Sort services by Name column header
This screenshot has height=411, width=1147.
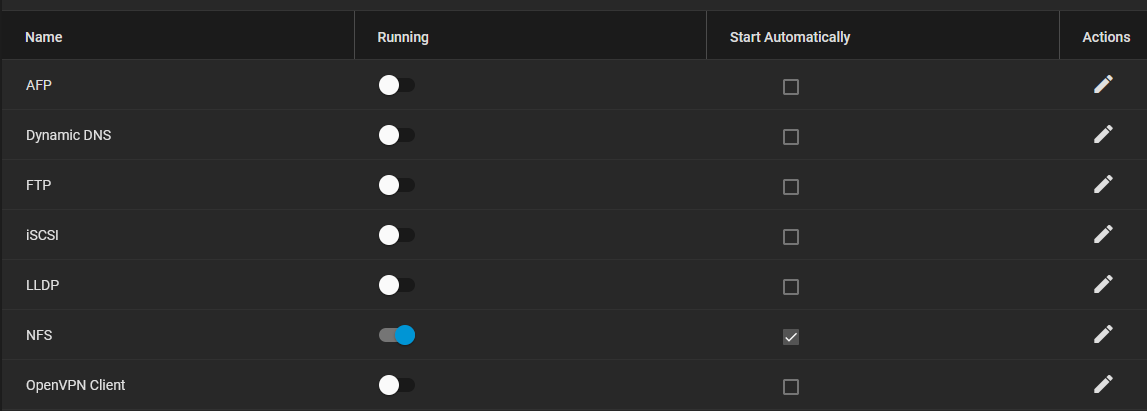[44, 37]
